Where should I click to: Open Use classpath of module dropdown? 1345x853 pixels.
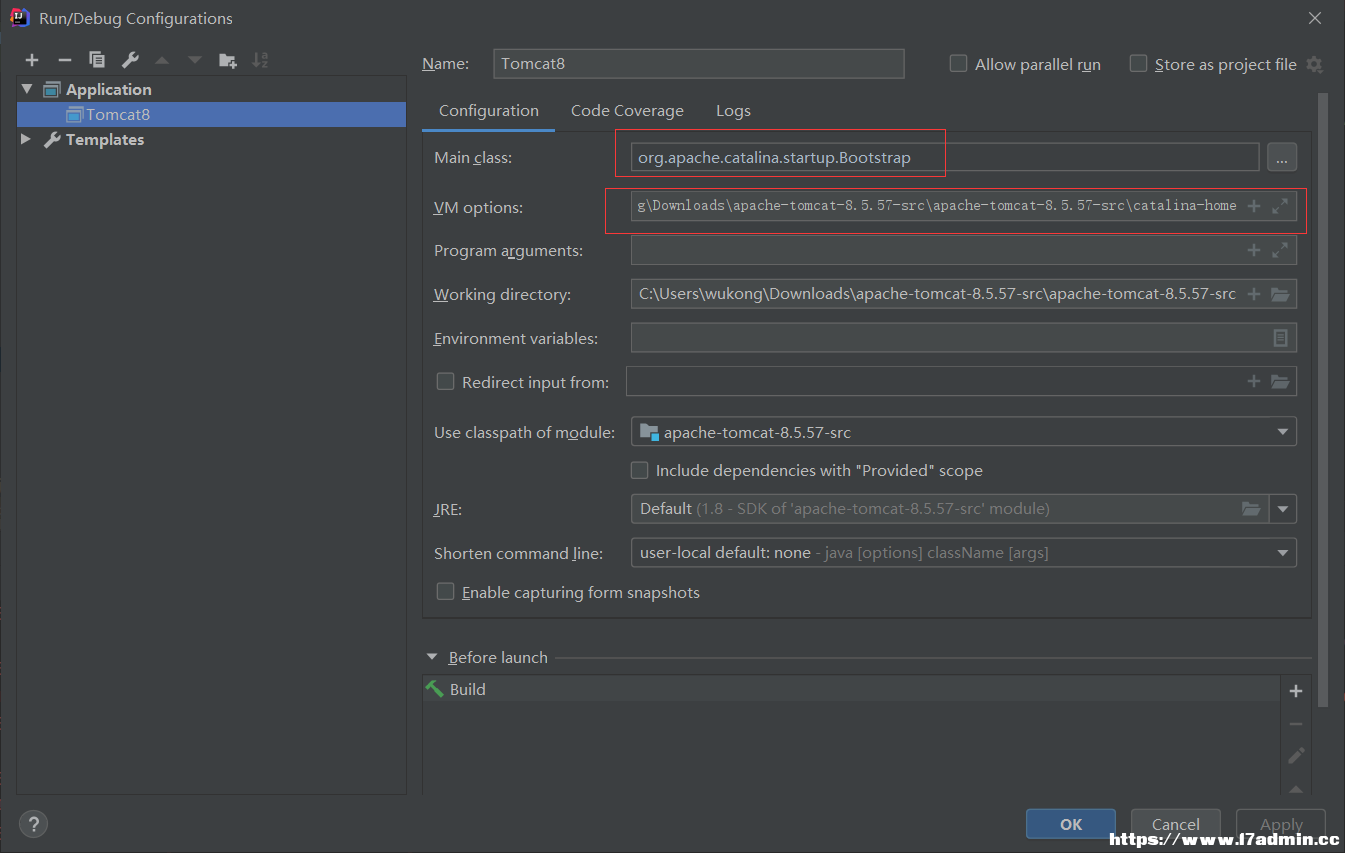pyautogui.click(x=964, y=432)
